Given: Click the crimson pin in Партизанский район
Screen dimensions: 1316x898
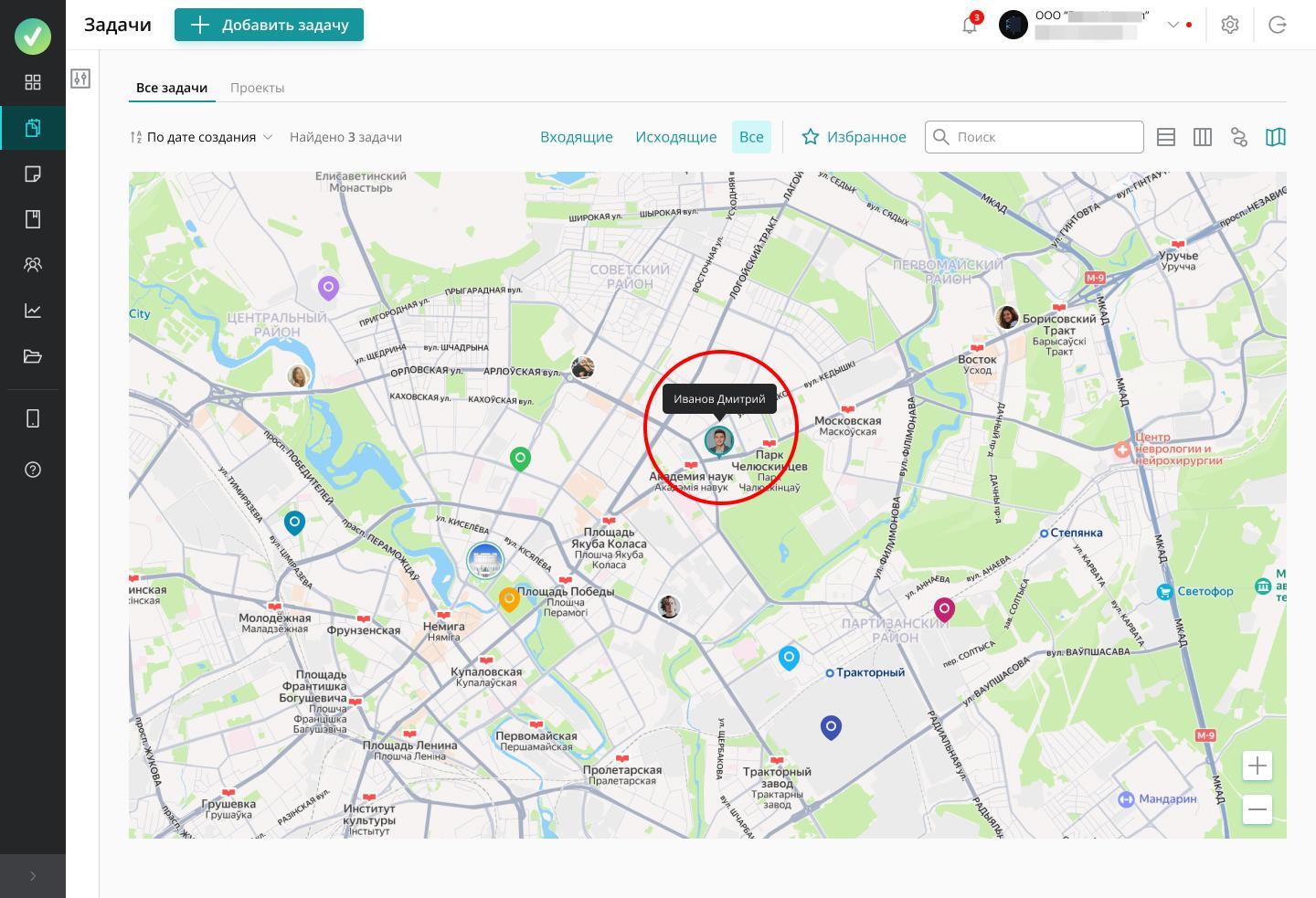Looking at the screenshot, I should click(944, 609).
